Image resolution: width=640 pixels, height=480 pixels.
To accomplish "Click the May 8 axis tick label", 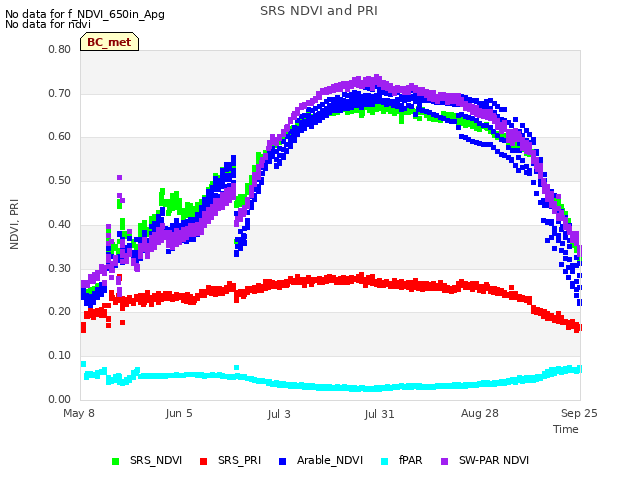I will 79,413.
